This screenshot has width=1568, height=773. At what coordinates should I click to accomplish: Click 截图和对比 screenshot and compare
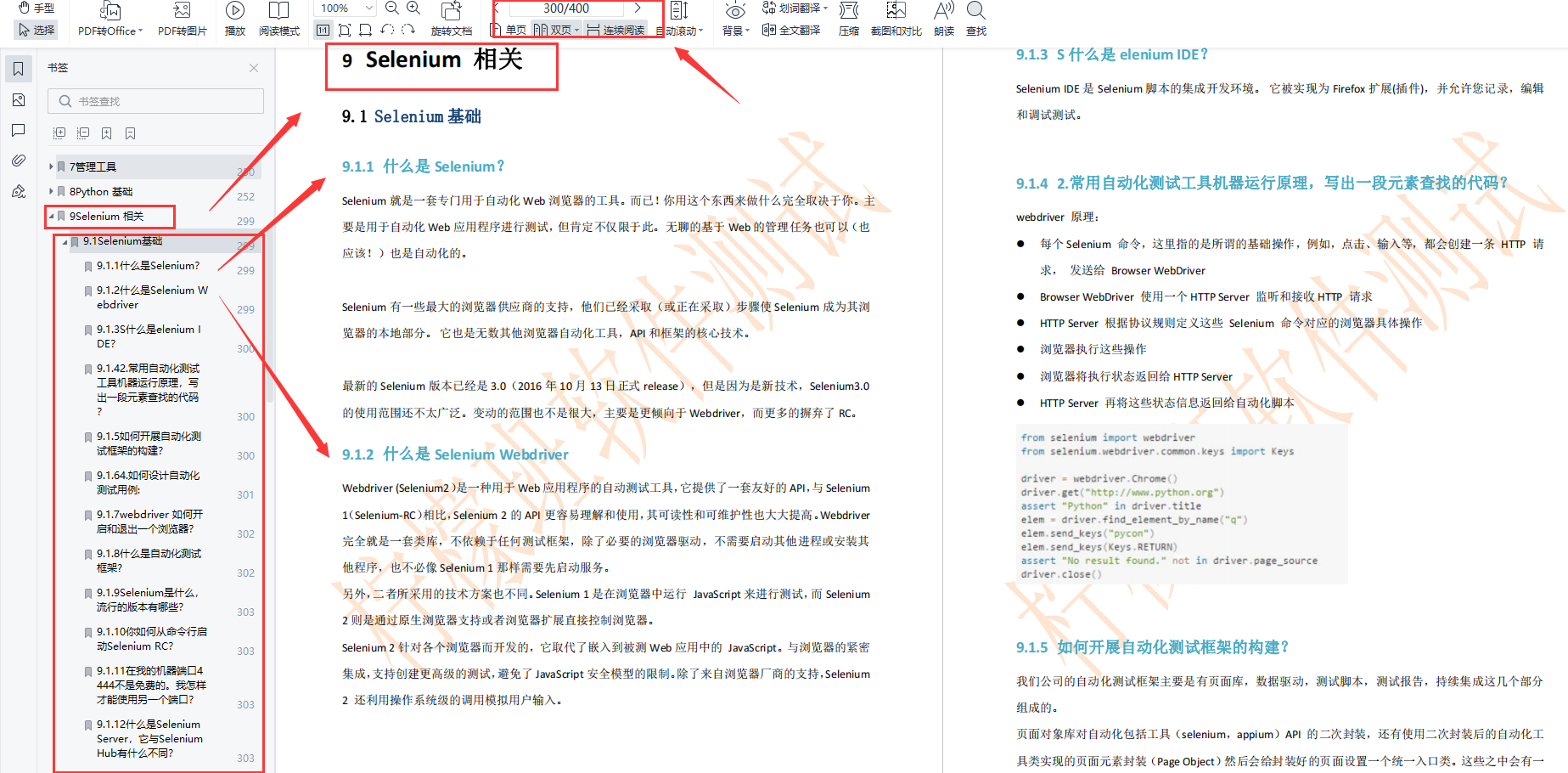(896, 20)
